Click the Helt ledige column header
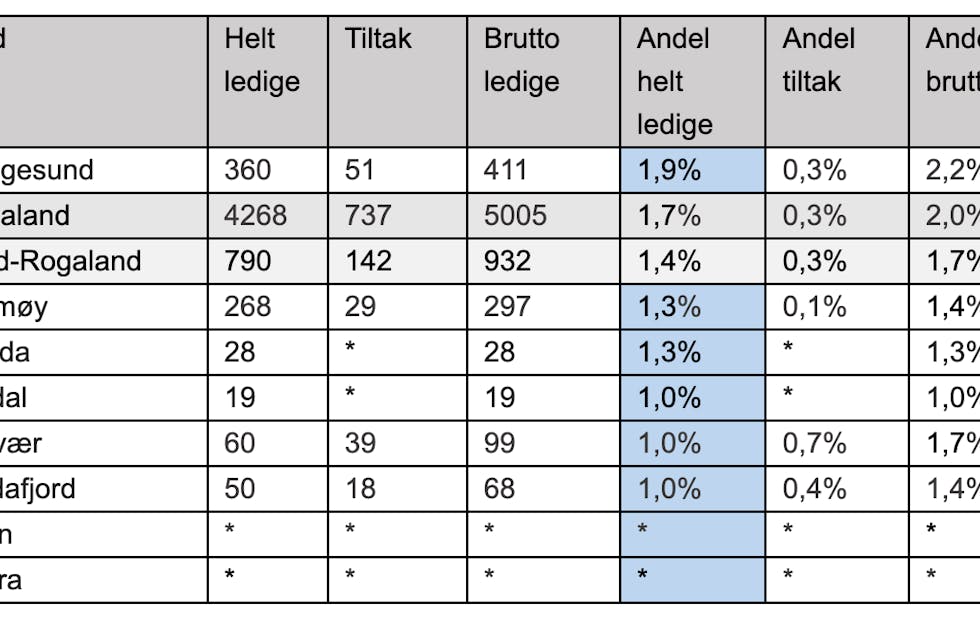This screenshot has height=641, width=980. (x=262, y=60)
